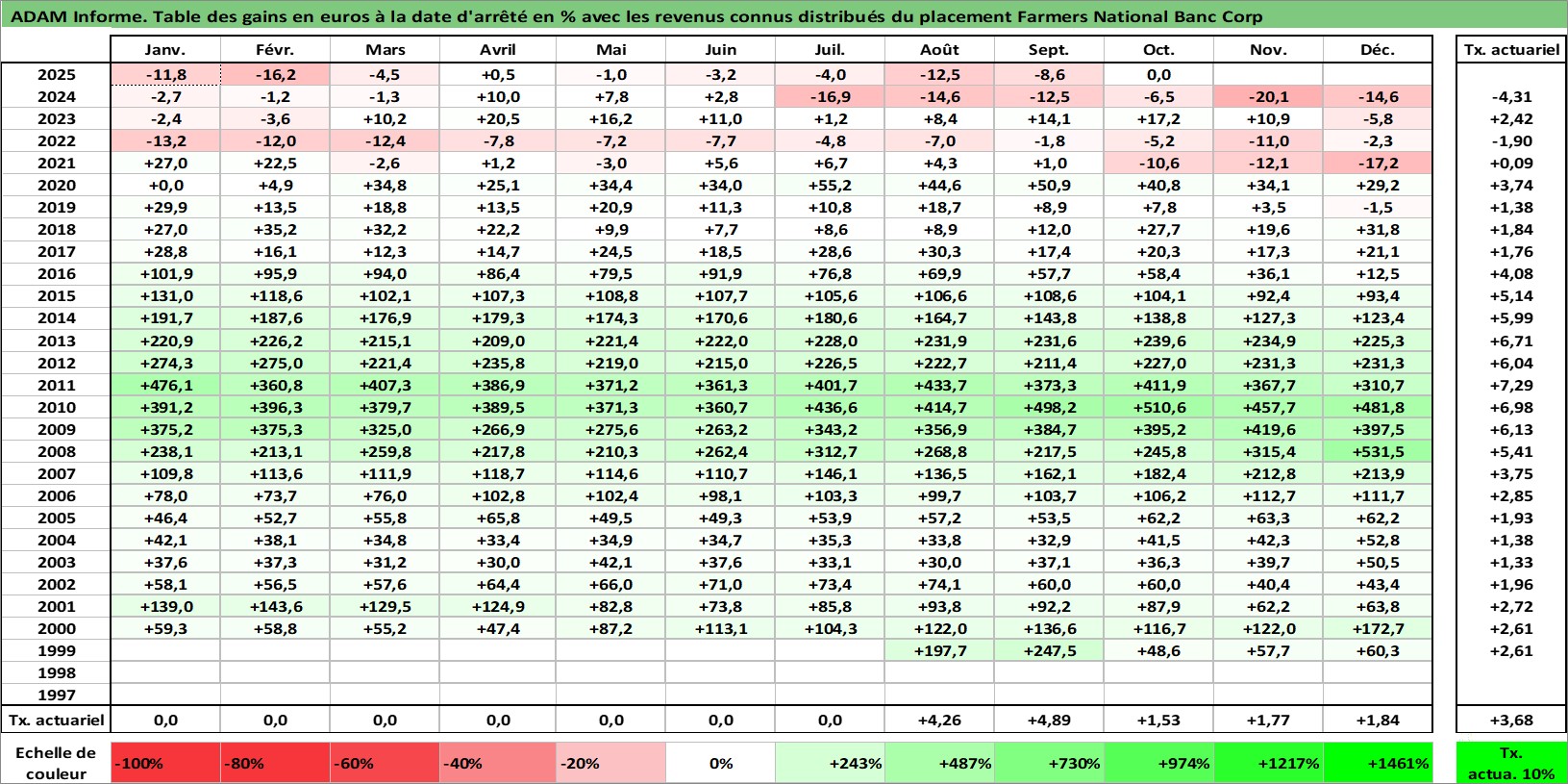Viewport: 1568px width, 784px height.
Task: Click the '+55,2' cell for Juil. 2020
Action: coord(830,185)
